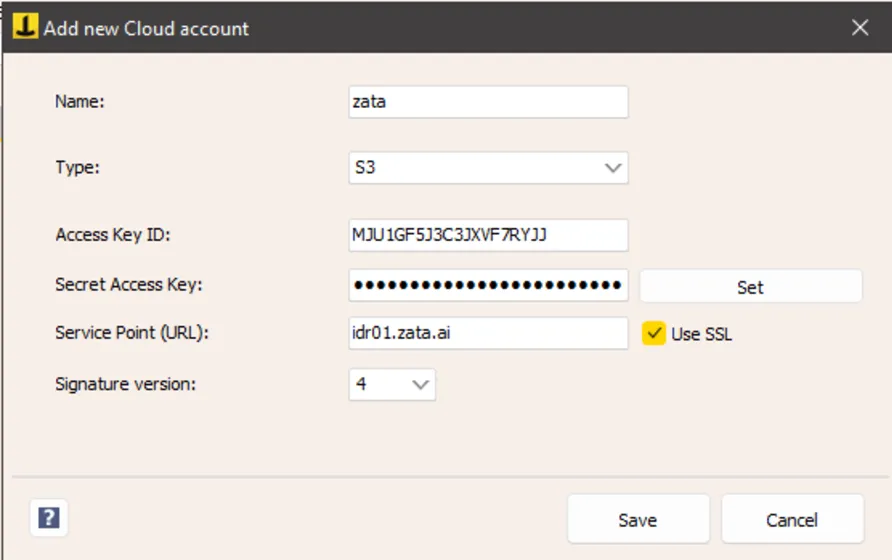Click the Cancel button
This screenshot has width=892, height=560.
tap(792, 519)
